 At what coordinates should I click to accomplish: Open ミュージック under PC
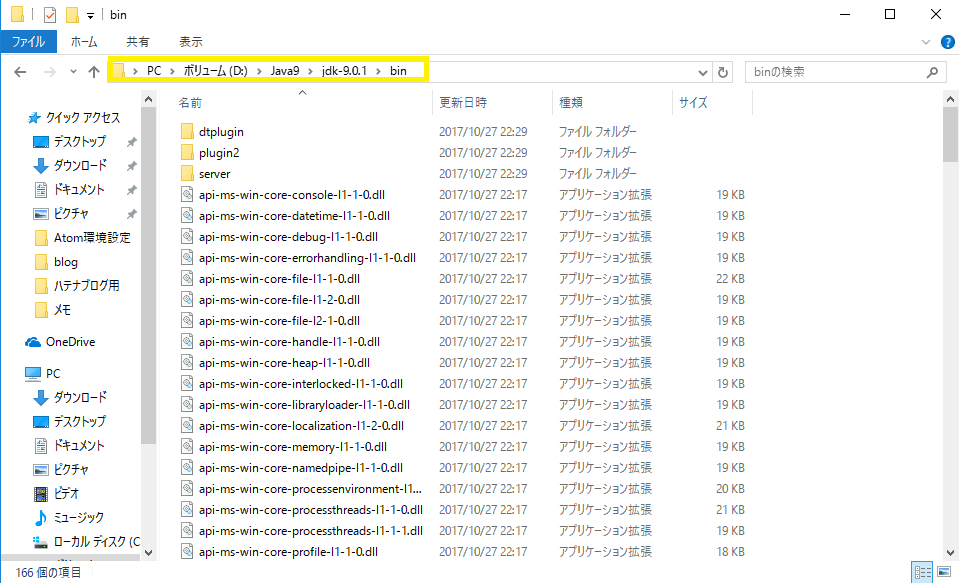pos(78,518)
